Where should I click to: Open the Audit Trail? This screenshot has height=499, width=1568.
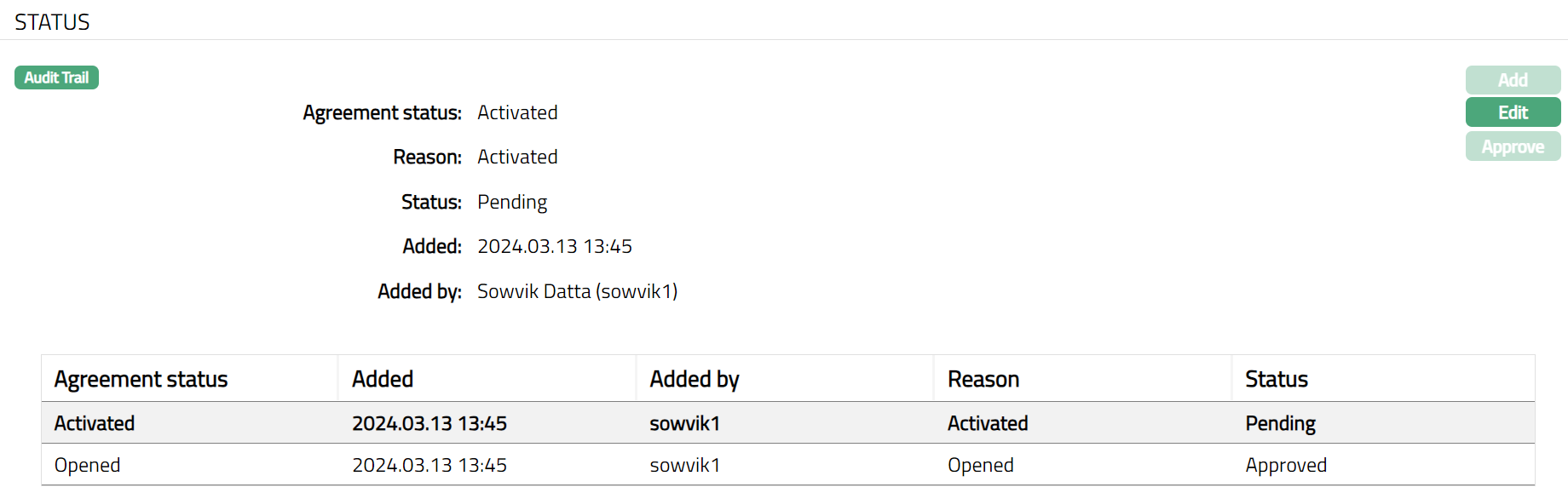[56, 77]
